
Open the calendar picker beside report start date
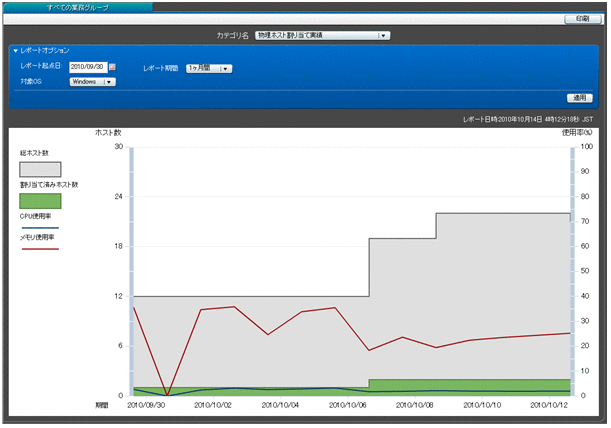point(113,67)
